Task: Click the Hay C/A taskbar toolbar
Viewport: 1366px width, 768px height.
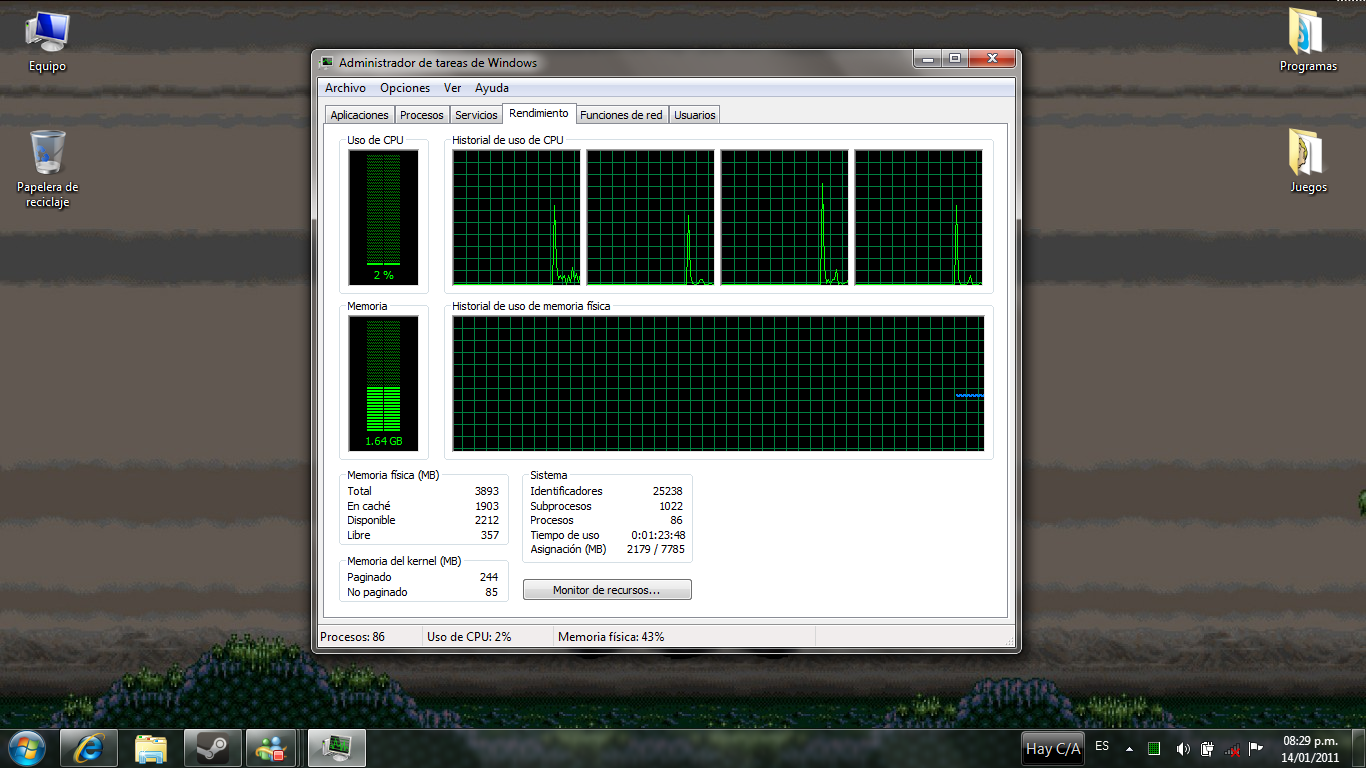Action: tap(1053, 748)
